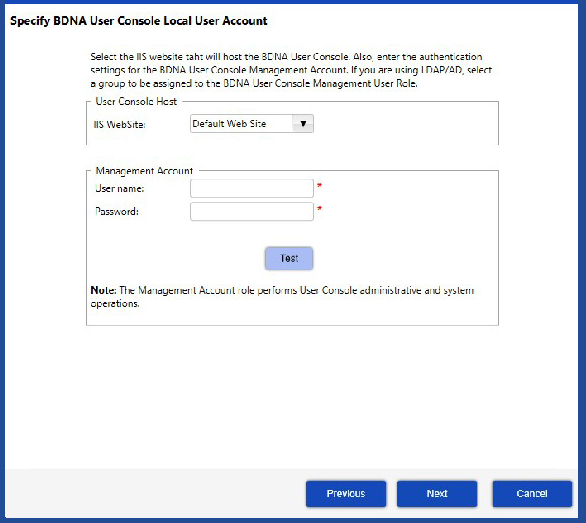Cancel the installer wizard
Image resolution: width=586 pixels, height=523 pixels.
pyautogui.click(x=532, y=493)
